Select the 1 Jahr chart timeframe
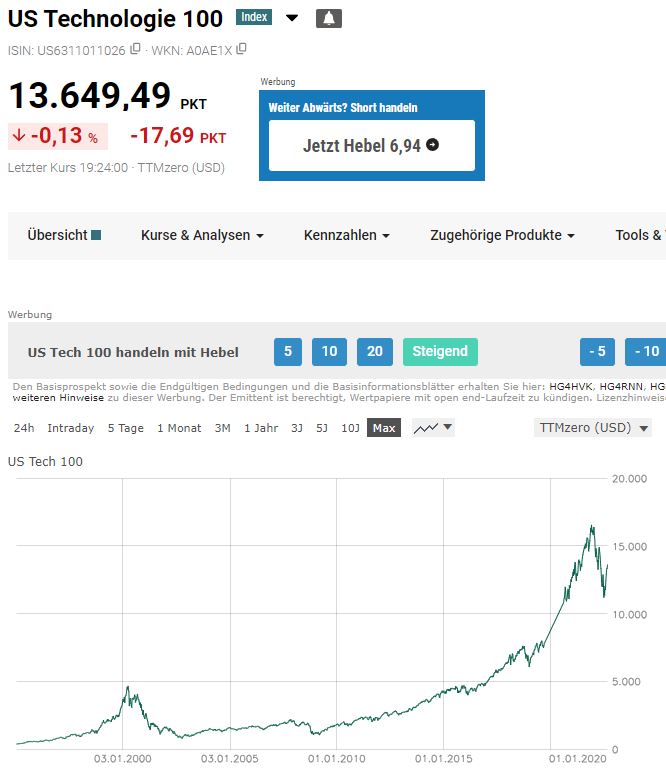 pyautogui.click(x=261, y=428)
